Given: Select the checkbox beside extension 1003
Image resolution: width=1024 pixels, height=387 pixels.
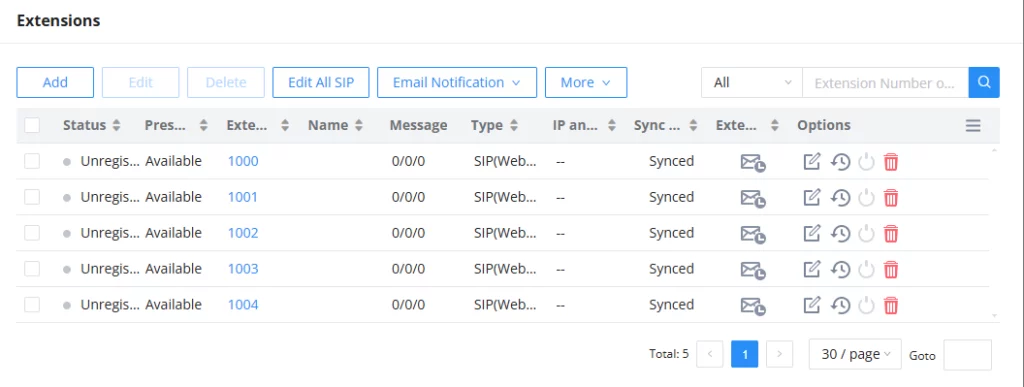Looking at the screenshot, I should coord(32,269).
